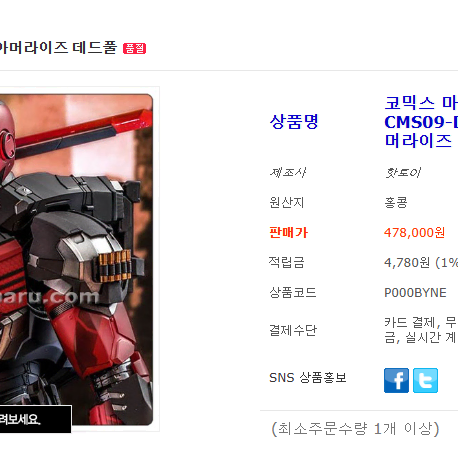Share product on Twitter icon
This screenshot has height=458, width=458.
[425, 380]
